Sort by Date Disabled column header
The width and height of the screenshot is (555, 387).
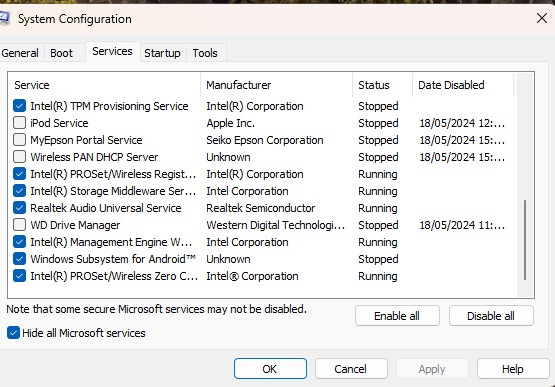click(x=463, y=85)
